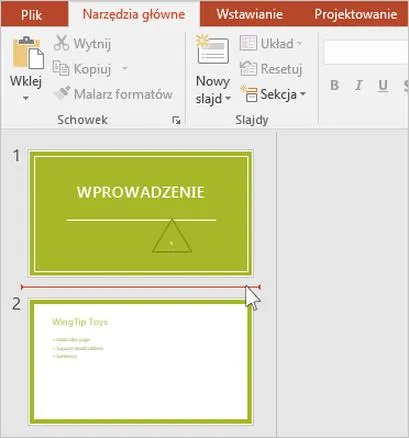Click the font name input box
The image size is (409, 438).
366,52
